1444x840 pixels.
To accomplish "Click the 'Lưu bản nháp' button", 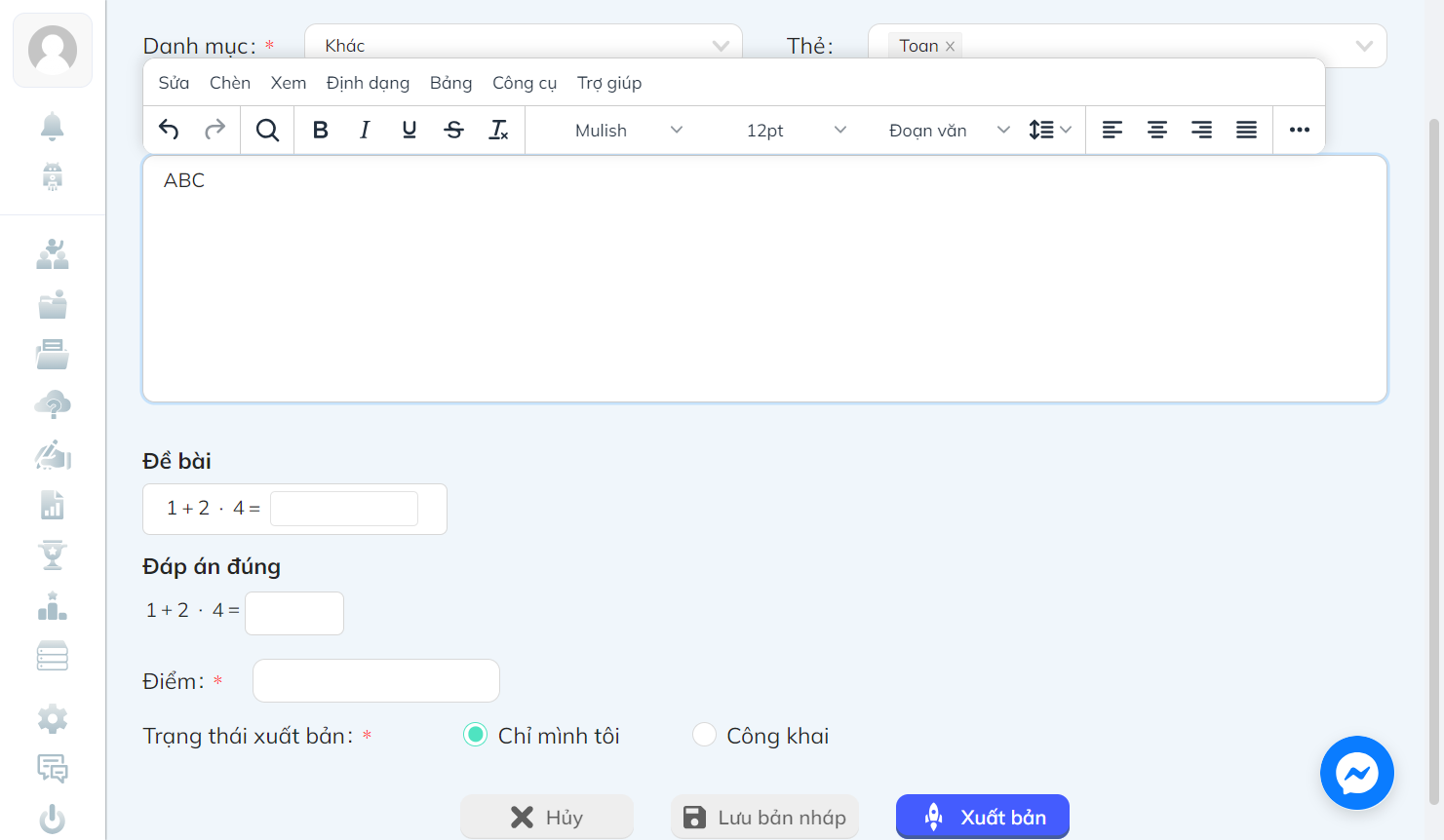I will coord(764,817).
